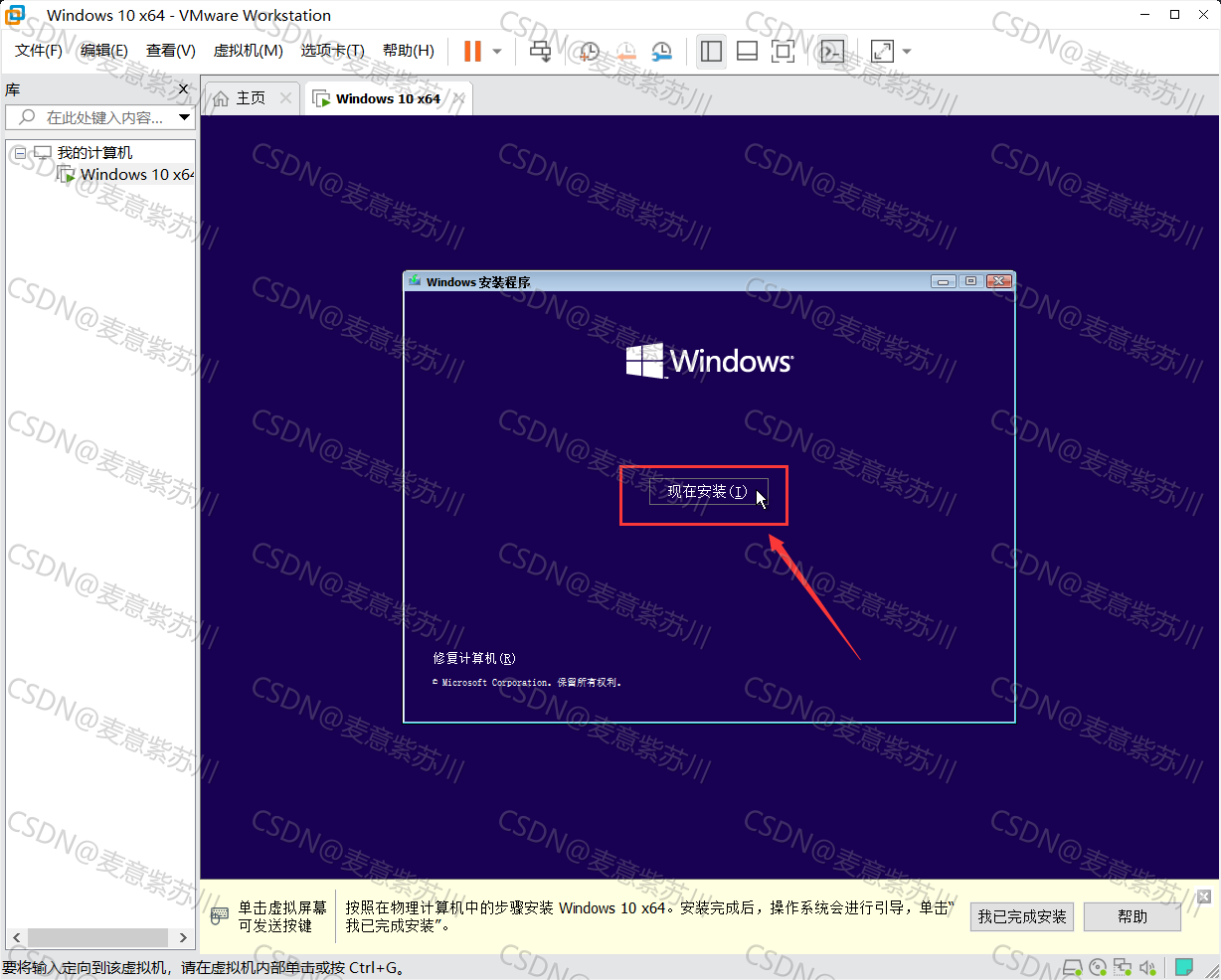
Task: Switch to the 主页 tab
Action: 251,98
